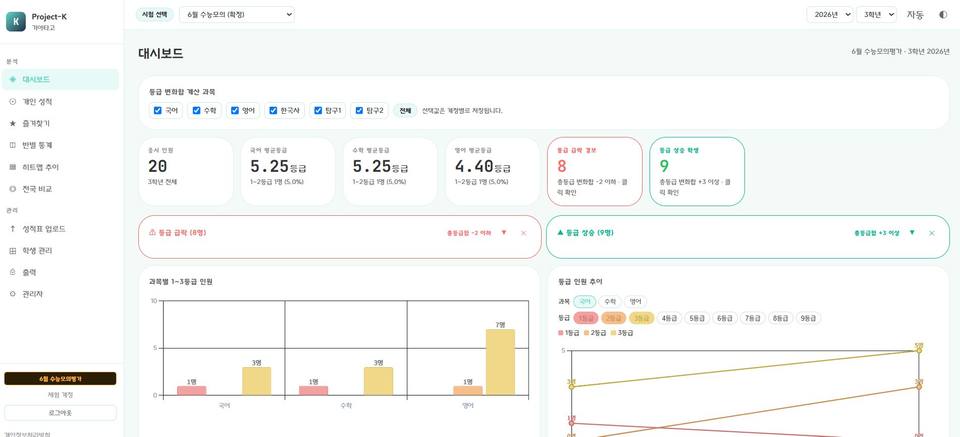Toggle the 1등급 grade chip
Image resolution: width=960 pixels, height=437 pixels.
click(x=586, y=318)
